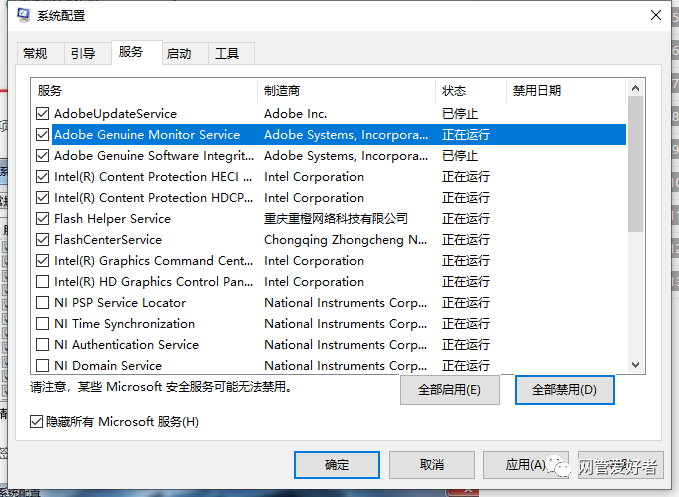Open the 工具 tab
Image resolution: width=679 pixels, height=497 pixels.
(228, 54)
